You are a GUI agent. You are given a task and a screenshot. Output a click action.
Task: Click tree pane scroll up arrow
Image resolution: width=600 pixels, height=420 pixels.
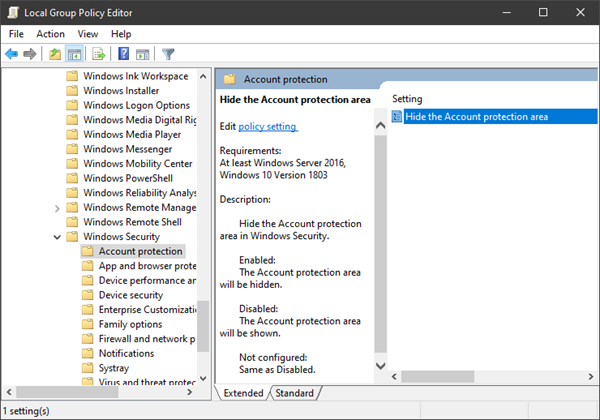(x=203, y=76)
